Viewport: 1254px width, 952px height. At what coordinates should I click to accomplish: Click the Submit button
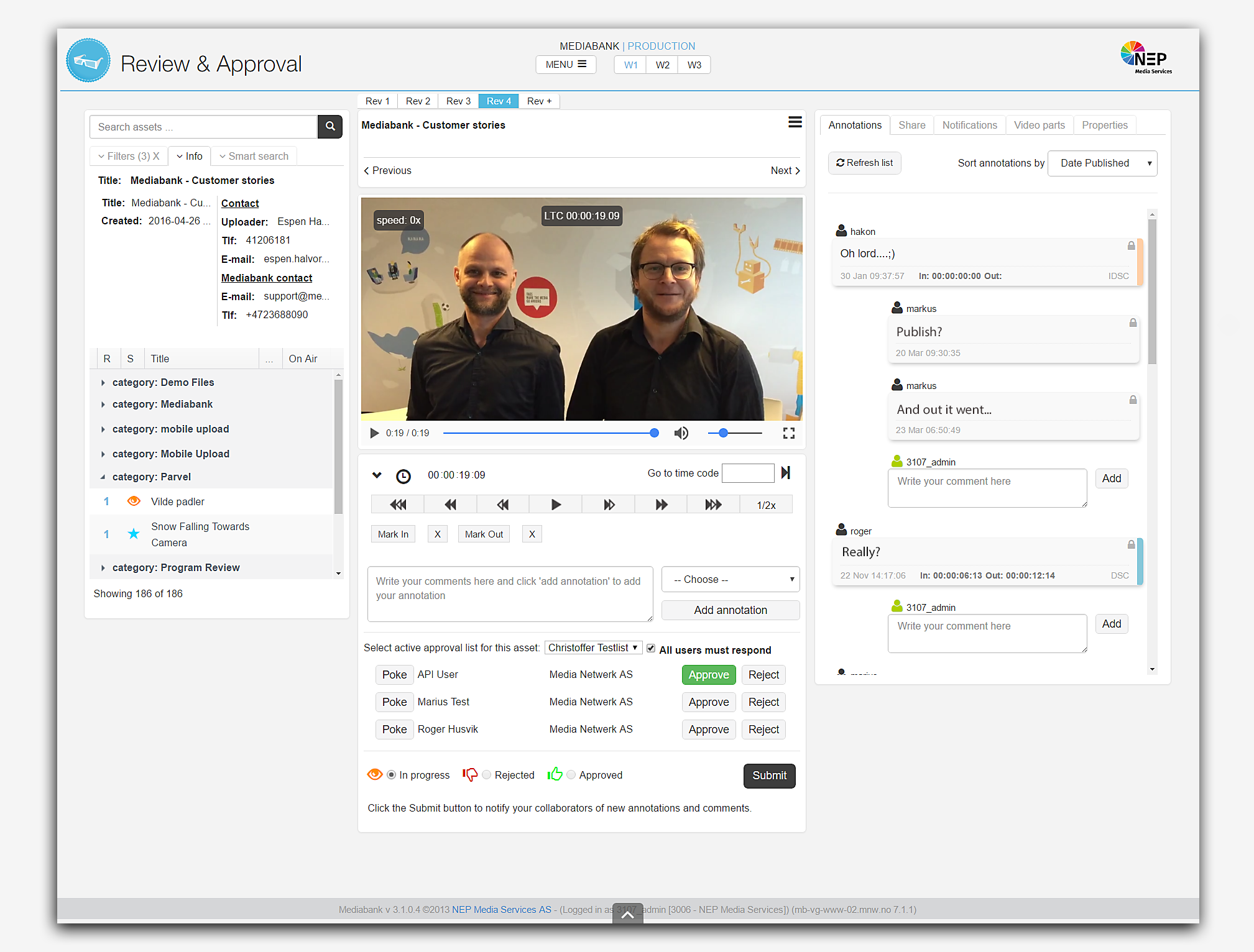click(x=769, y=776)
